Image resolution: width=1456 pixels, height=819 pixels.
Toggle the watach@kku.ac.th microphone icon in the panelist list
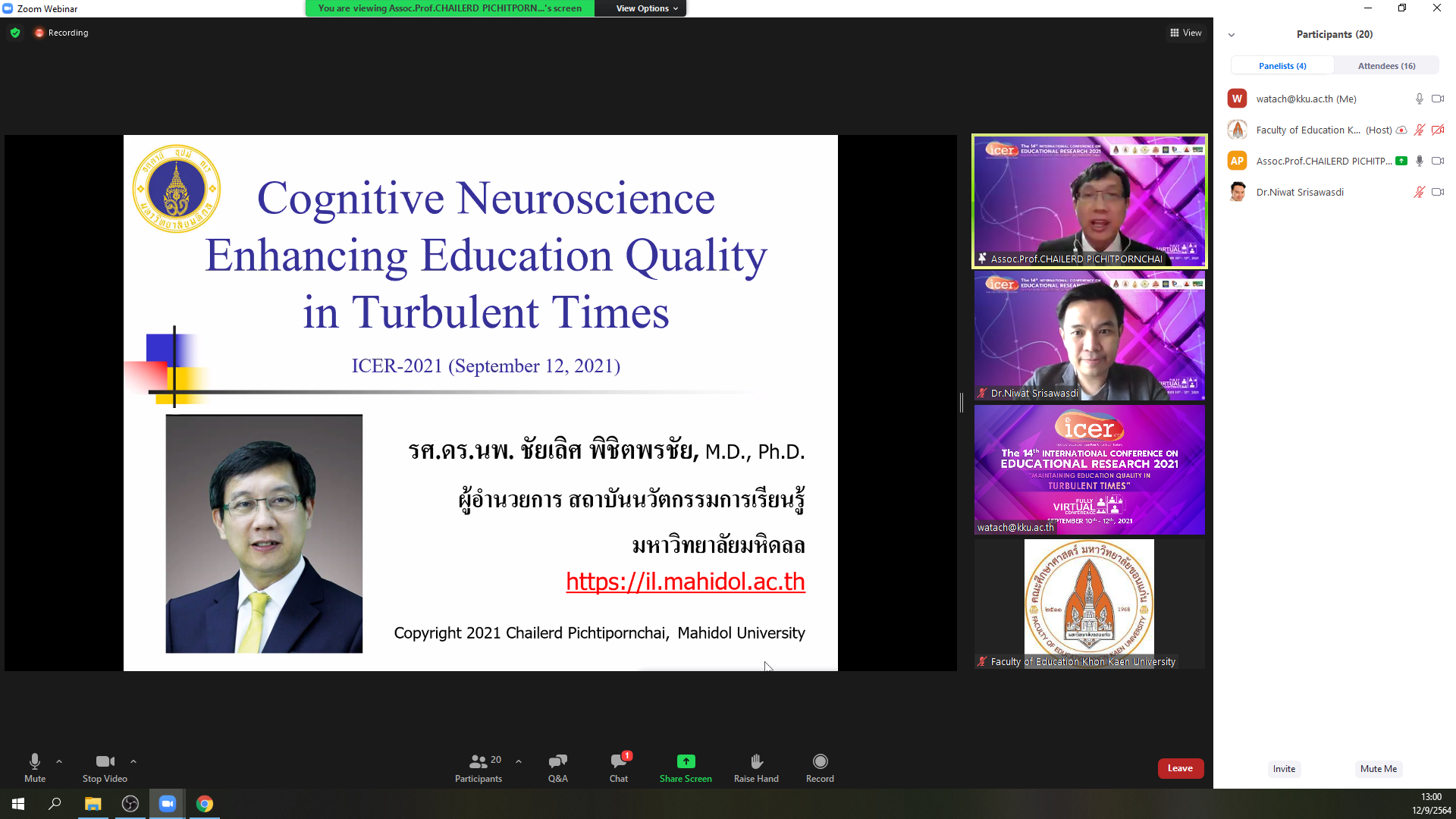pyautogui.click(x=1419, y=99)
